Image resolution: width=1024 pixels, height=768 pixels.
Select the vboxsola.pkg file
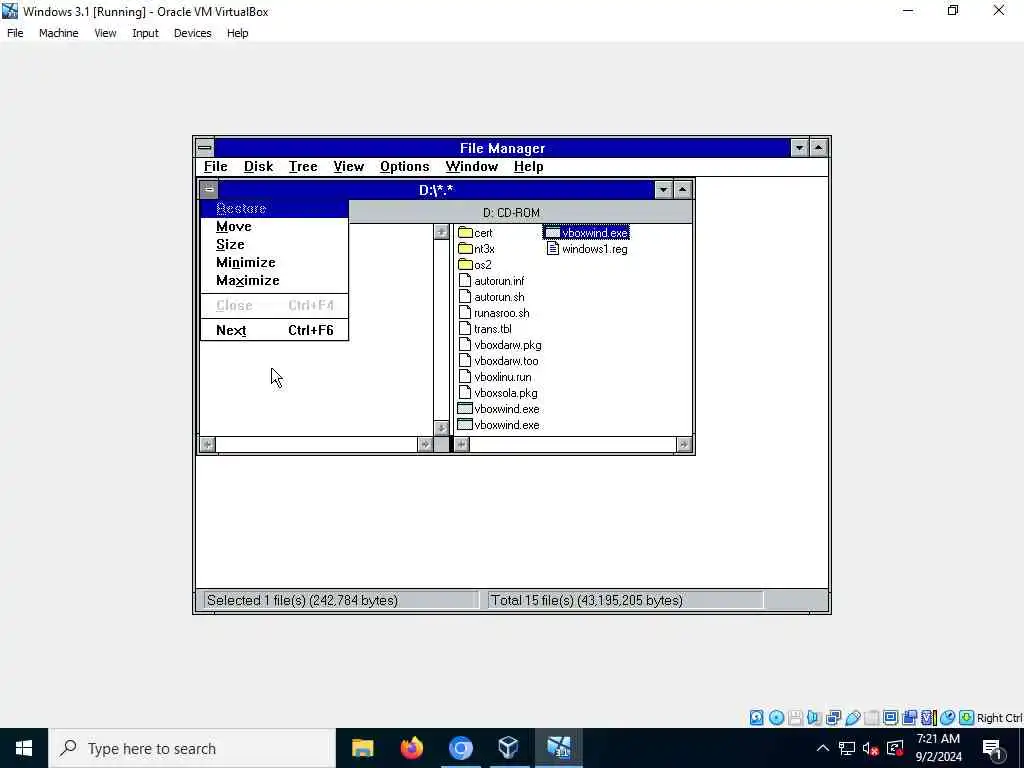coord(498,392)
